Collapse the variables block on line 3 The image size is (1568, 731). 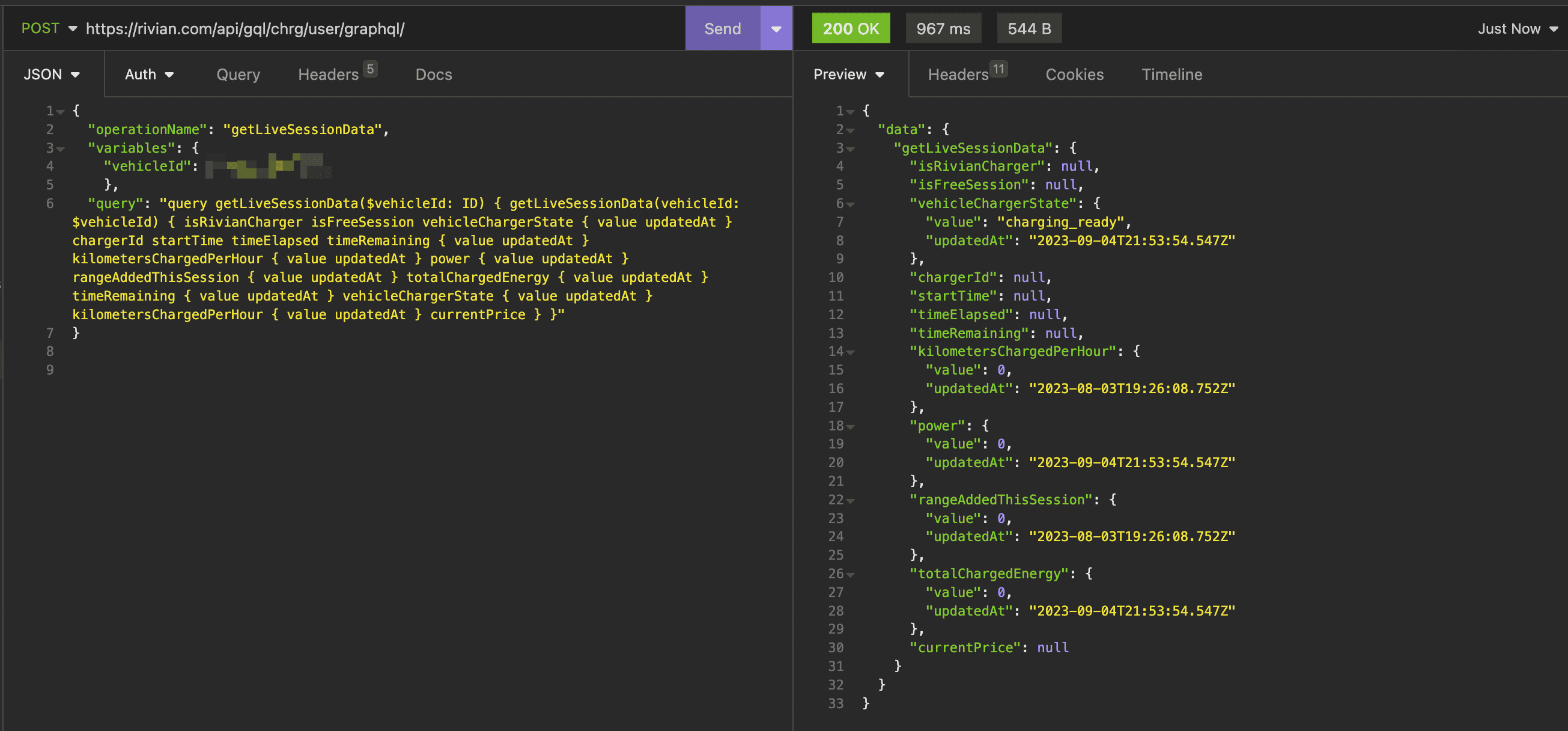60,148
